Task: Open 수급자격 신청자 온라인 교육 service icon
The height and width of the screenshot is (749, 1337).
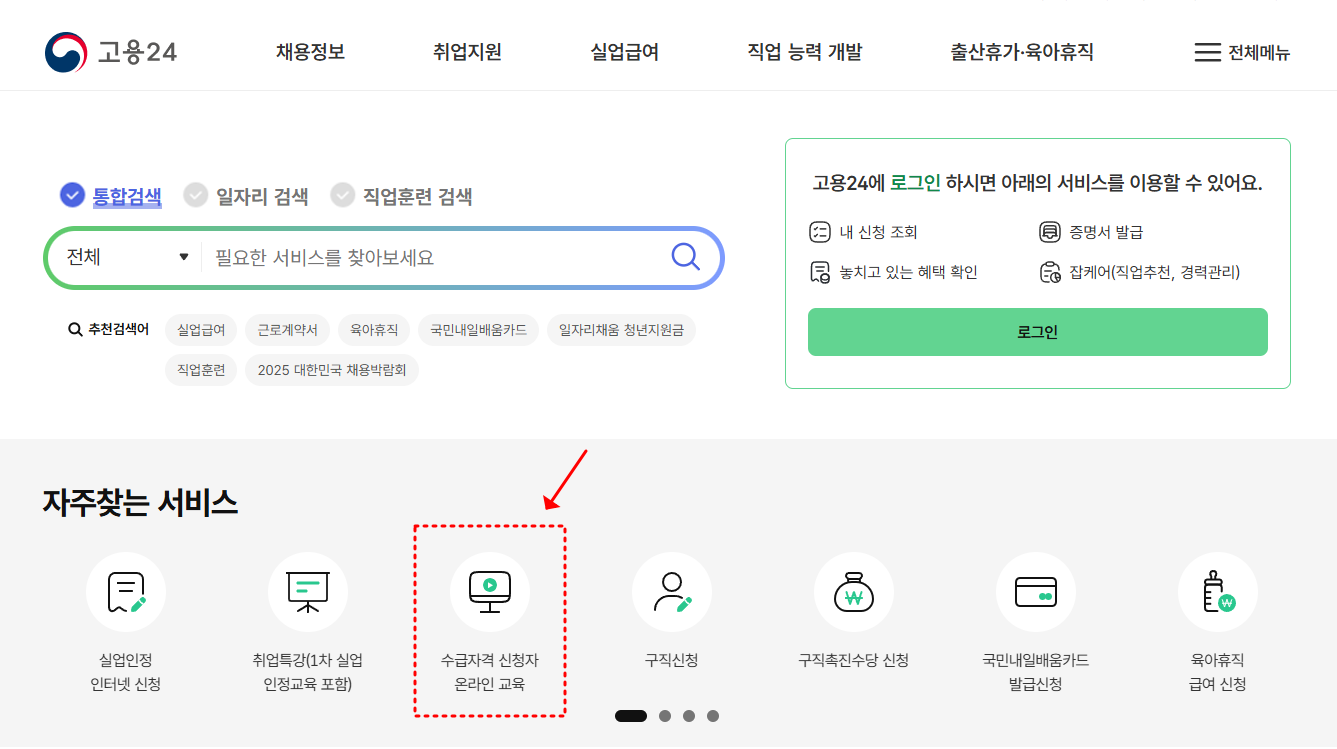Action: (x=489, y=591)
